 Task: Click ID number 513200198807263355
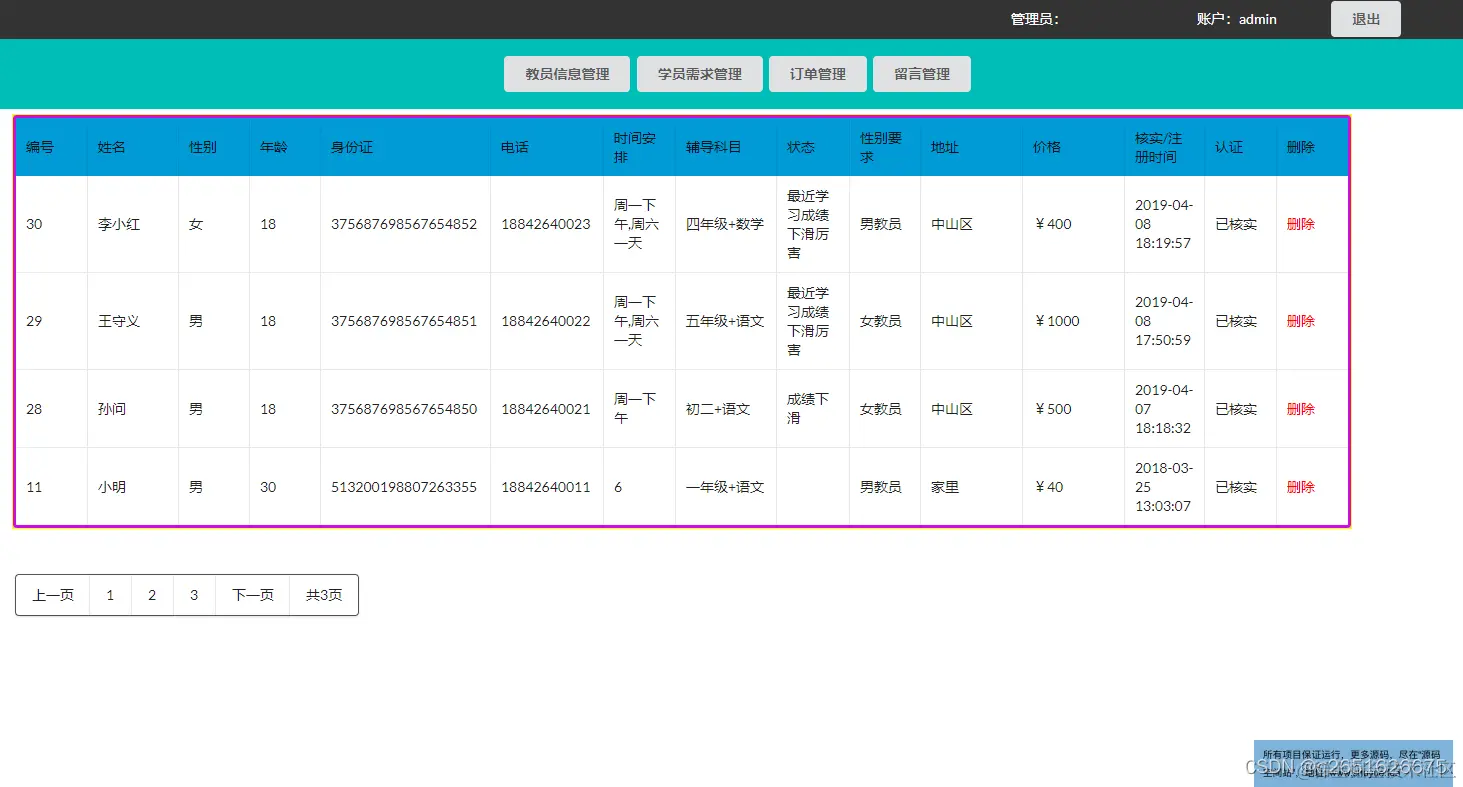[404, 487]
